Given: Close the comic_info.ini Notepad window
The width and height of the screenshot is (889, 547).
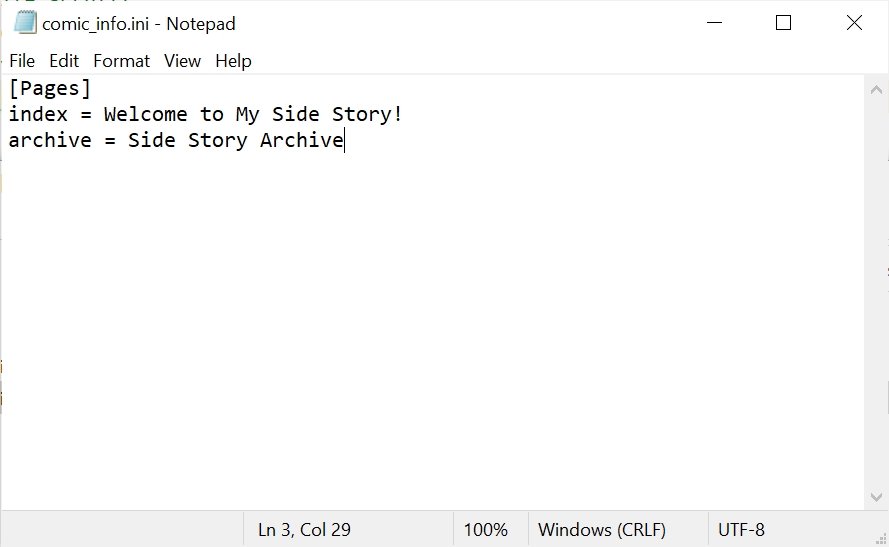Looking at the screenshot, I should point(854,23).
